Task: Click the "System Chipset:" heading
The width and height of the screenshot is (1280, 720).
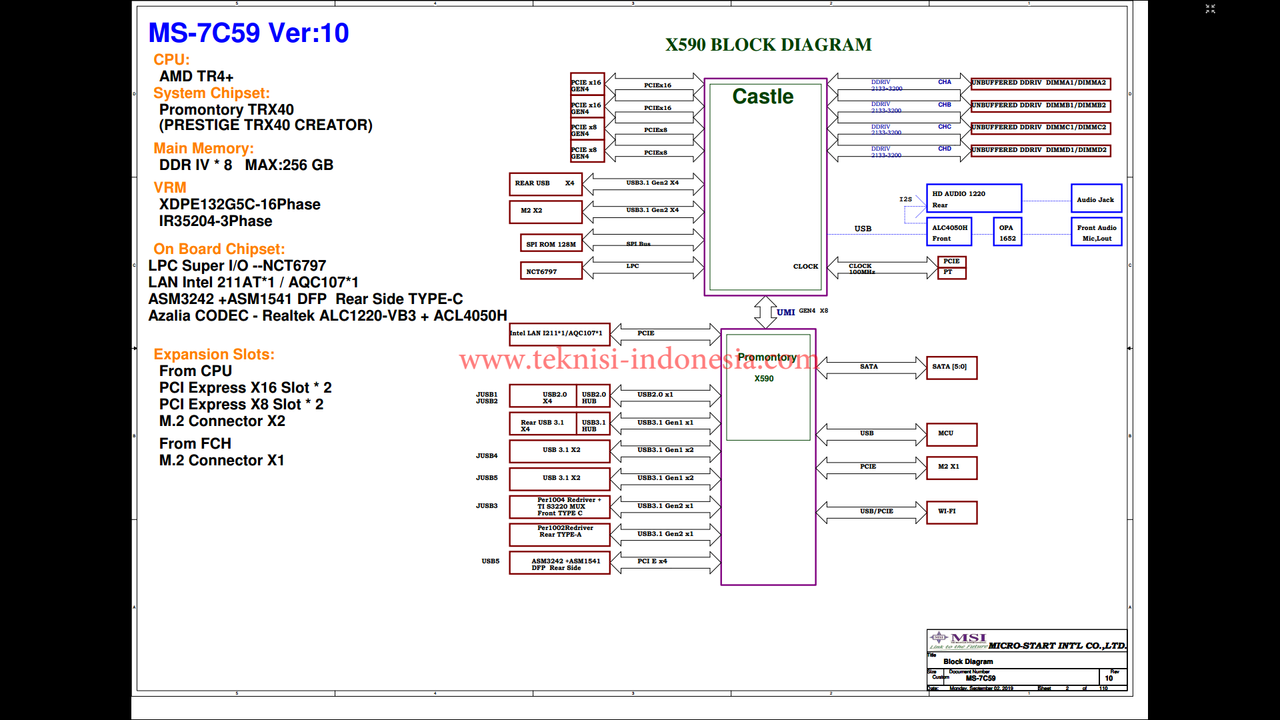Action: (x=211, y=93)
